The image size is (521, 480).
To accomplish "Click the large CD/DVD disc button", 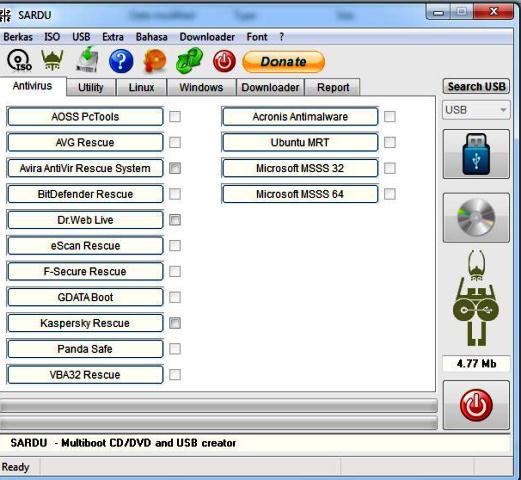I will (x=476, y=218).
